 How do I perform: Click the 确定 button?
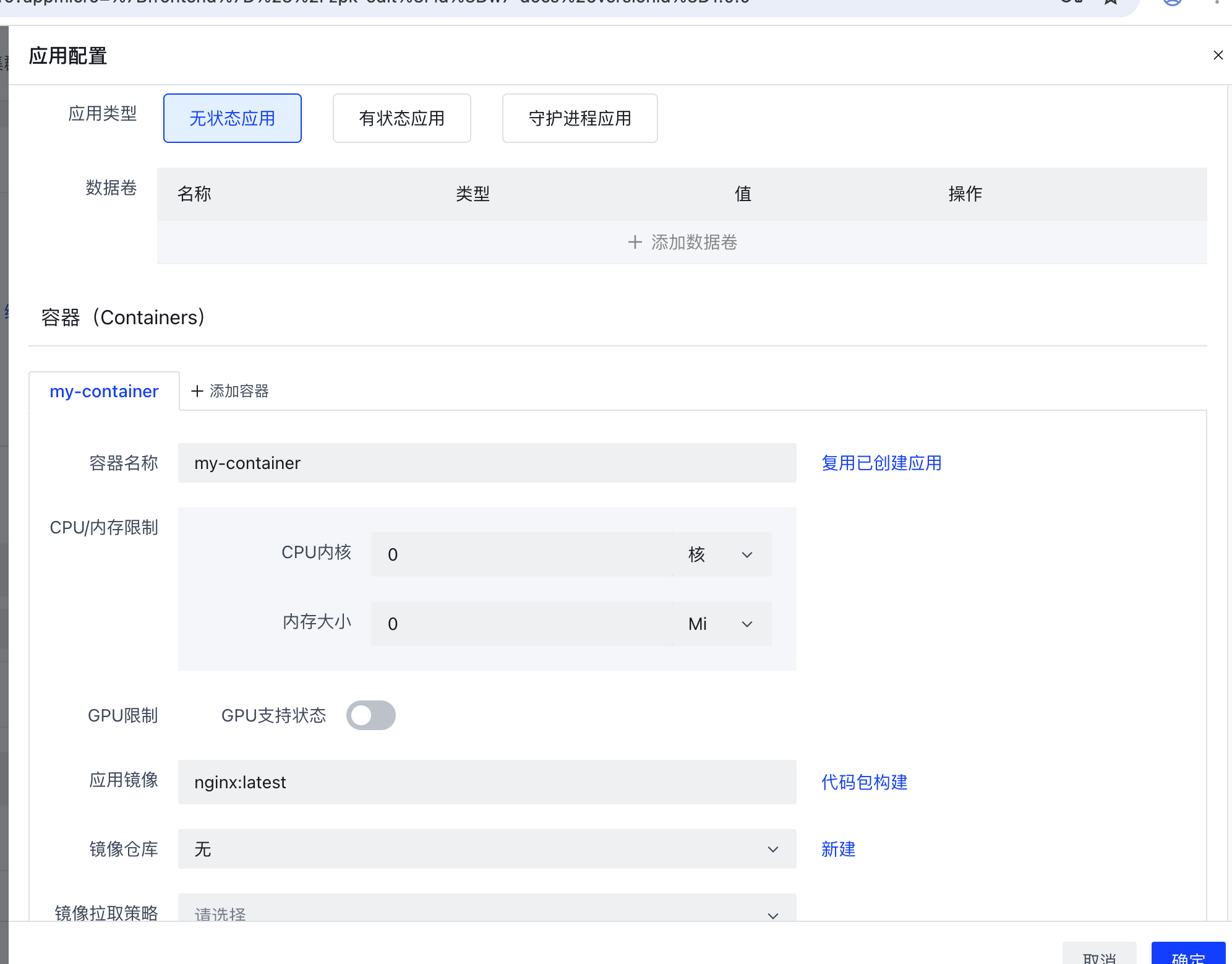click(1188, 953)
